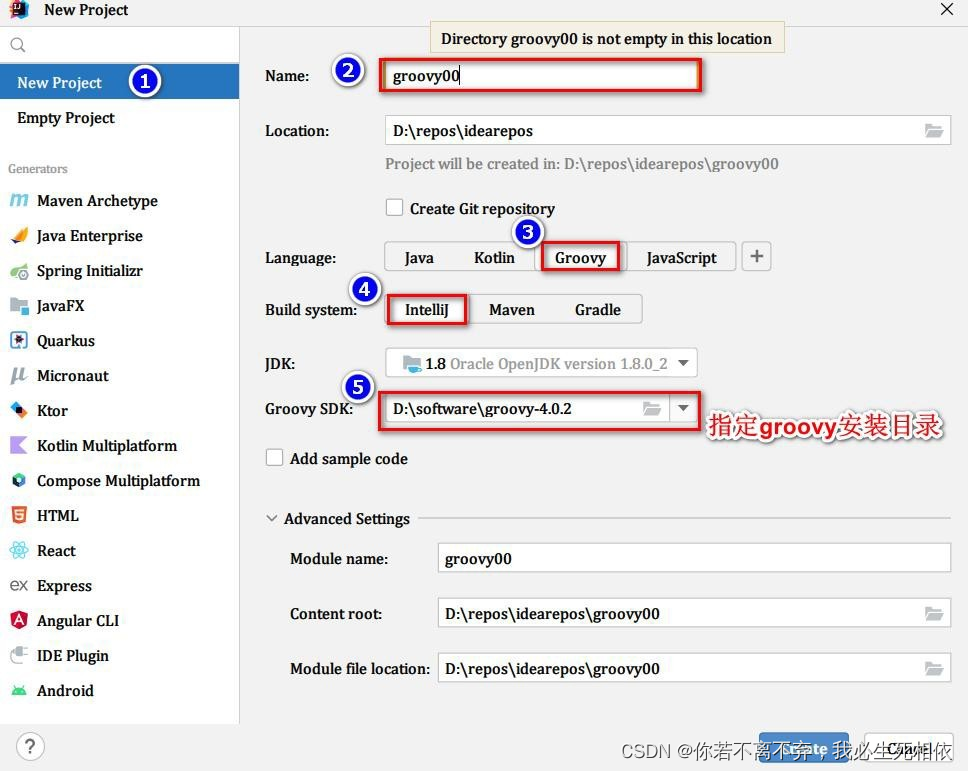Viewport: 968px width, 771px height.
Task: Select Java as the language
Action: click(419, 257)
